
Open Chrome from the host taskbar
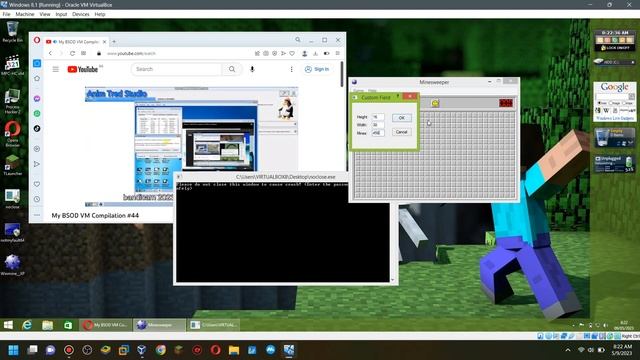pyautogui.click(x=161, y=350)
